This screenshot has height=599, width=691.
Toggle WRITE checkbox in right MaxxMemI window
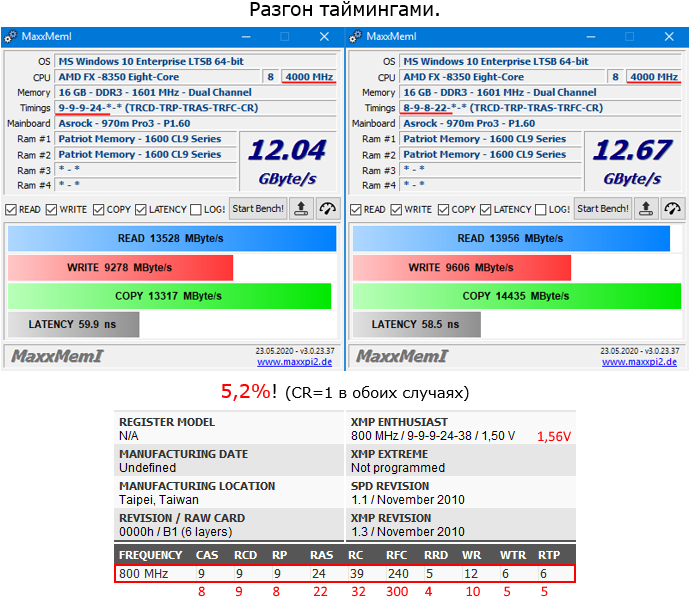[x=397, y=210]
